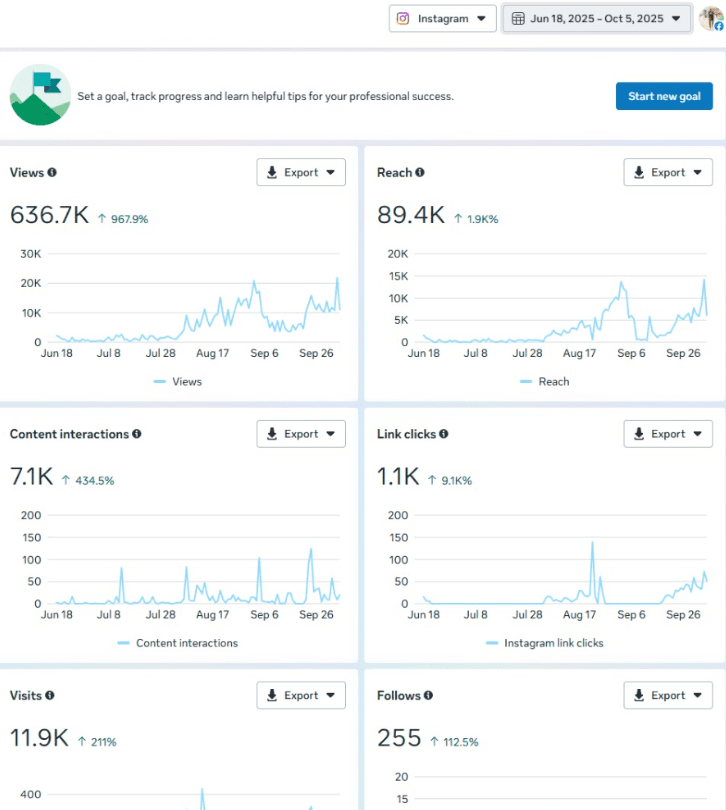Open the info tooltip next to Visits
Screen dimensions: 726x810
tap(48, 695)
